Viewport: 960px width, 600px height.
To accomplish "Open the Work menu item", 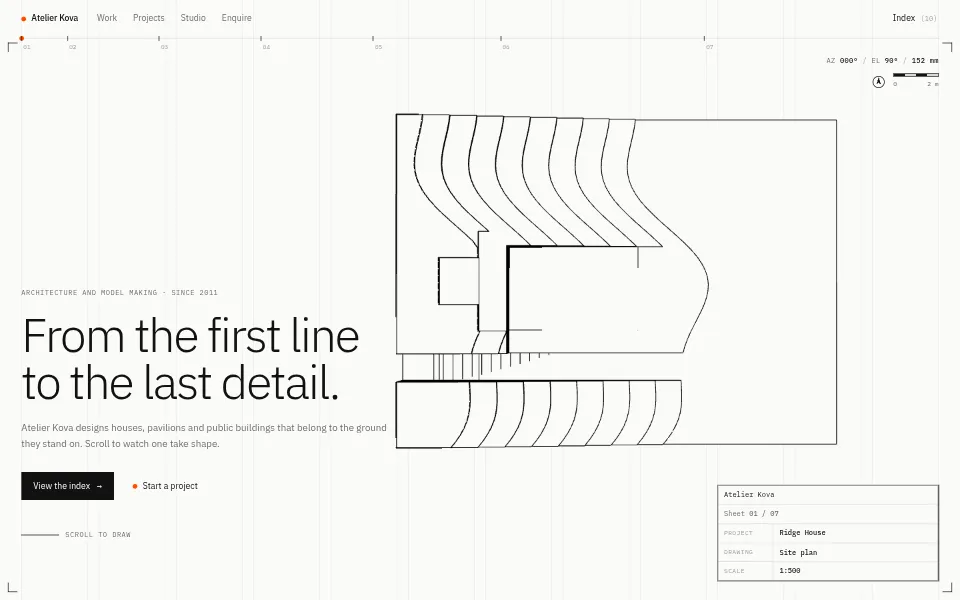I will point(107,18).
